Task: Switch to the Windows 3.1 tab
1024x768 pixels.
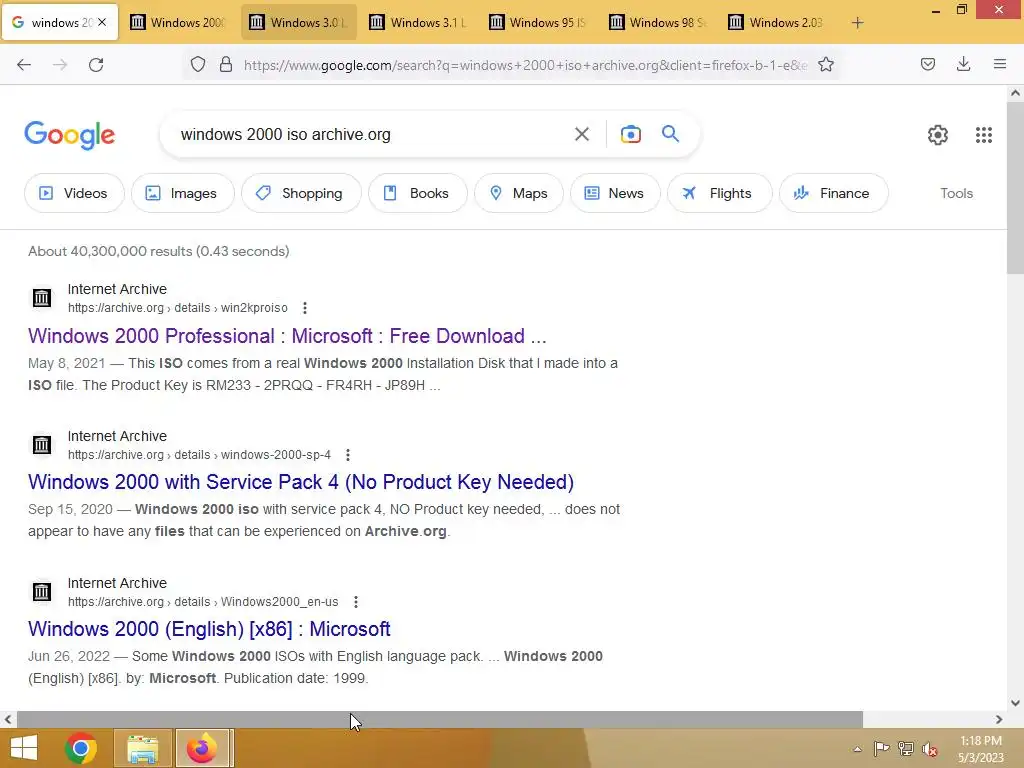Action: pos(419,23)
